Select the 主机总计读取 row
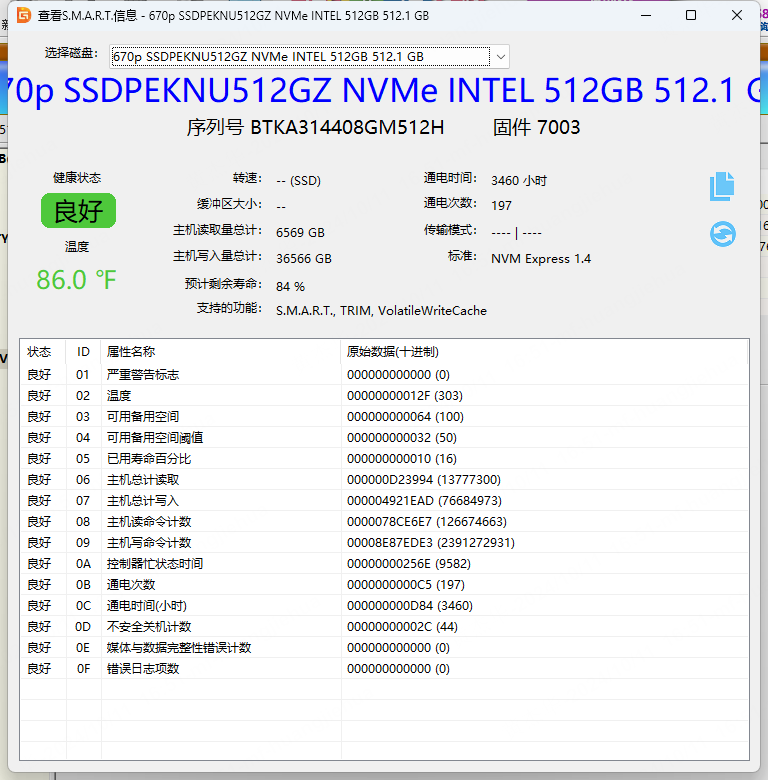 tap(384, 480)
